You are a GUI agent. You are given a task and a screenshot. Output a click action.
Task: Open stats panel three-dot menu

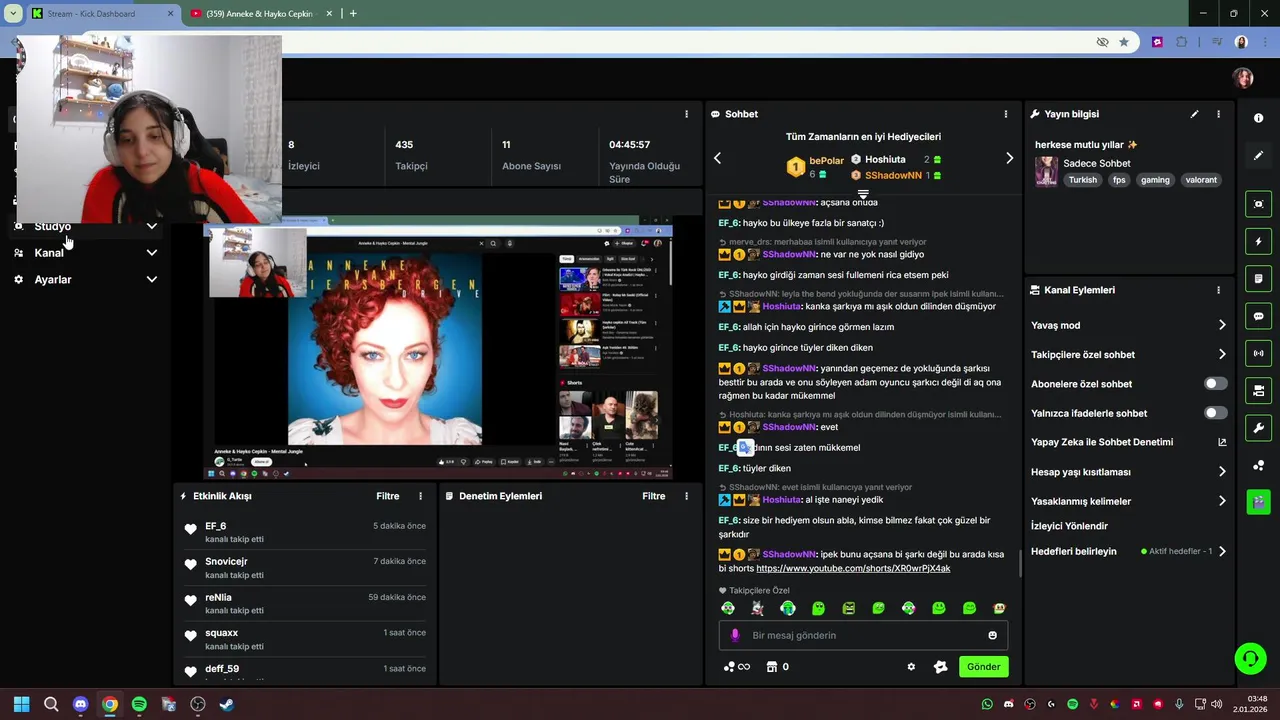[686, 114]
